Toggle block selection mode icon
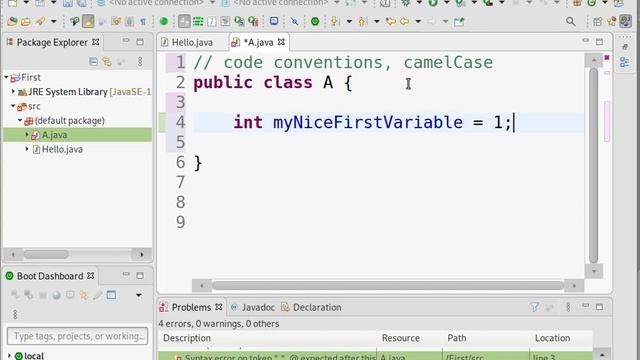Image resolution: width=640 pixels, height=360 pixels. 129,21
